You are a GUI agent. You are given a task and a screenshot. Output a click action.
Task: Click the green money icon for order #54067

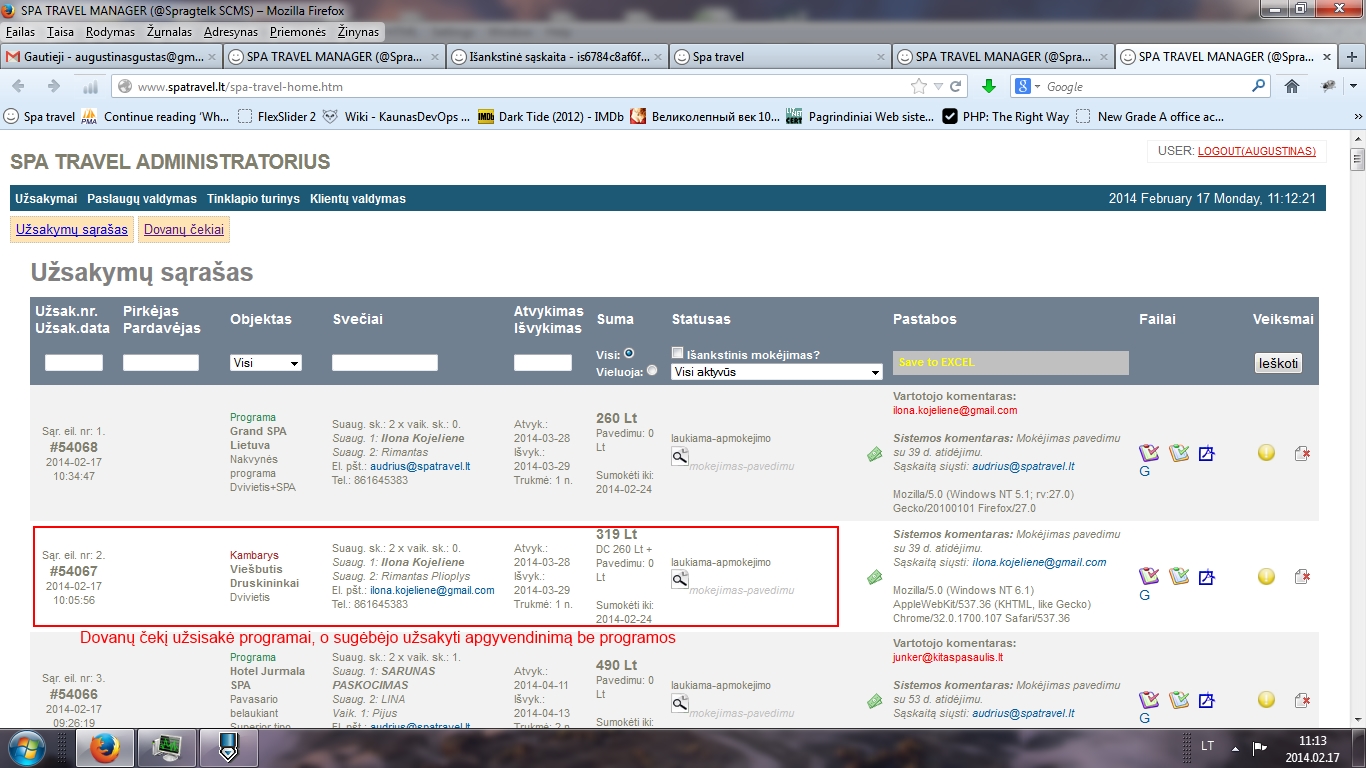click(x=875, y=577)
